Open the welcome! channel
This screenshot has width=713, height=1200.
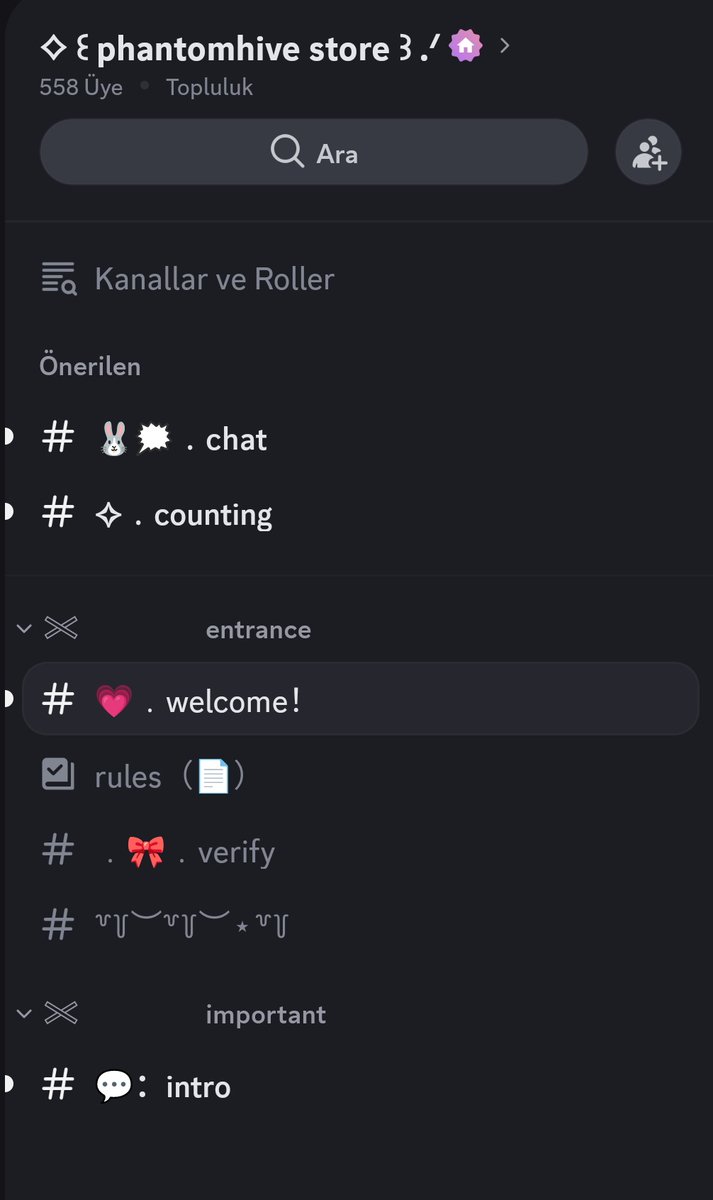coord(360,699)
